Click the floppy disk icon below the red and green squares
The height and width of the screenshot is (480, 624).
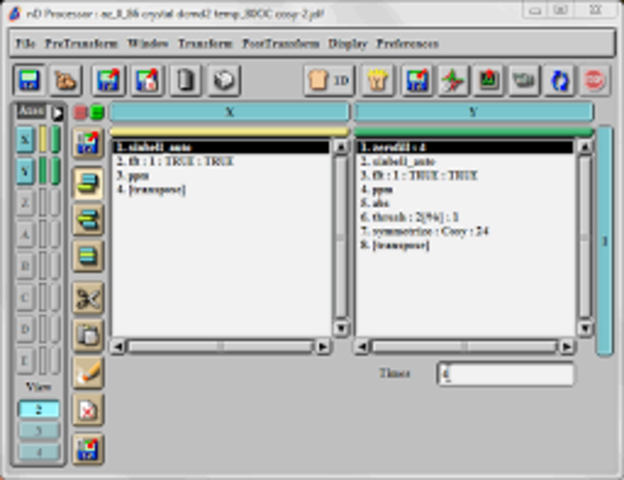tap(88, 142)
